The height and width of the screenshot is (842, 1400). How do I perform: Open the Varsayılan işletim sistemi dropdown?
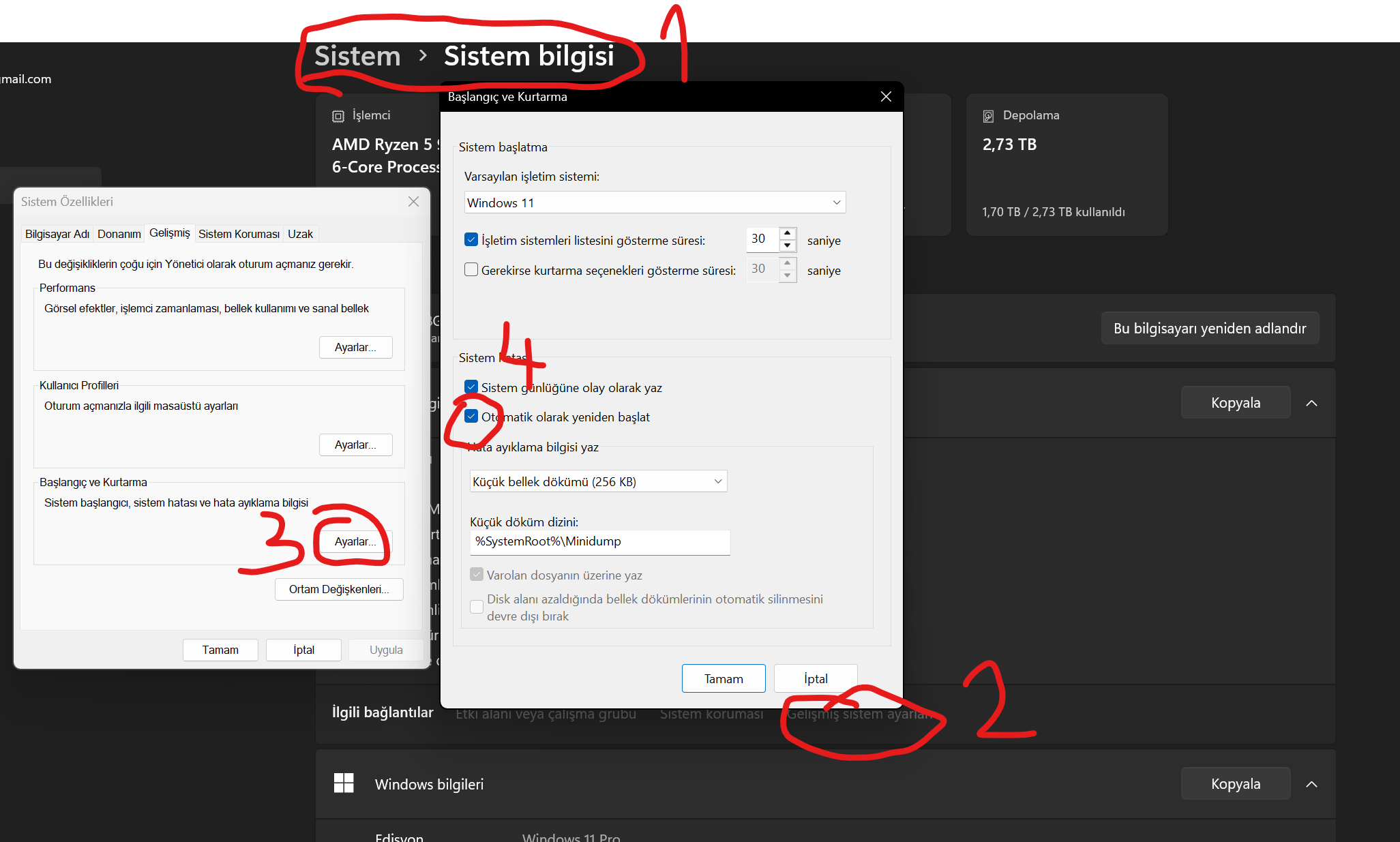tap(655, 202)
